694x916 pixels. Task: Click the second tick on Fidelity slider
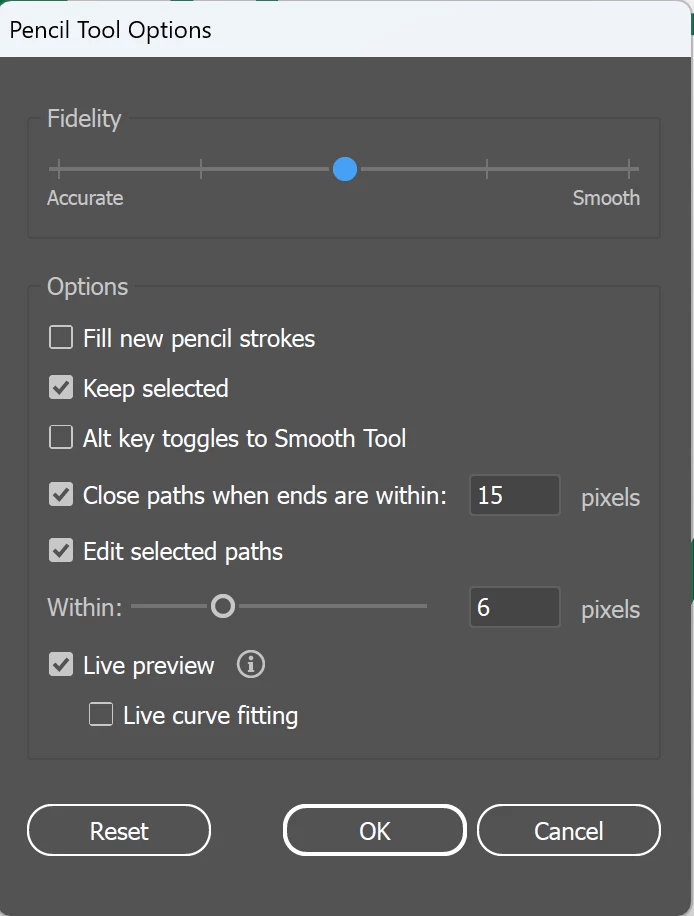pos(202,169)
